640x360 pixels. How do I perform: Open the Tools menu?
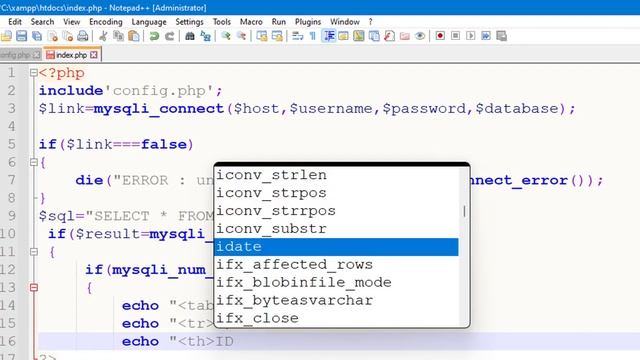pyautogui.click(x=222, y=22)
